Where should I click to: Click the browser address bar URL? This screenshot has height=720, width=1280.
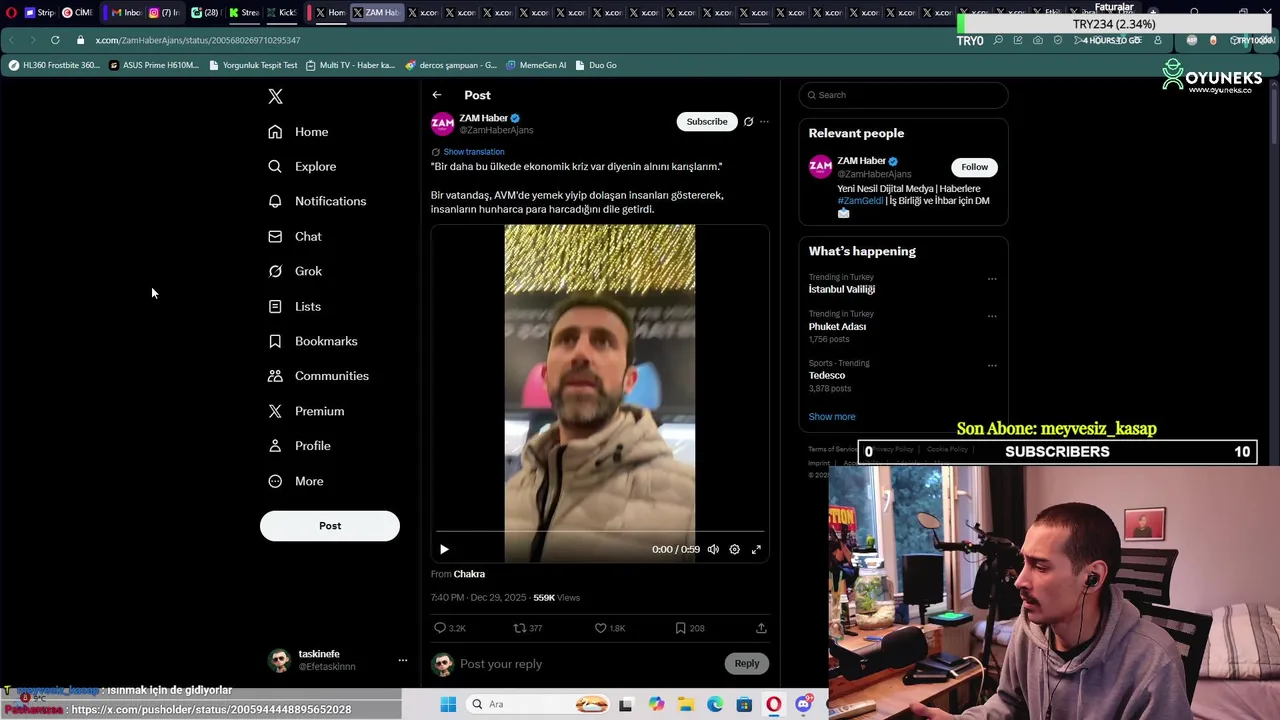(x=198, y=41)
